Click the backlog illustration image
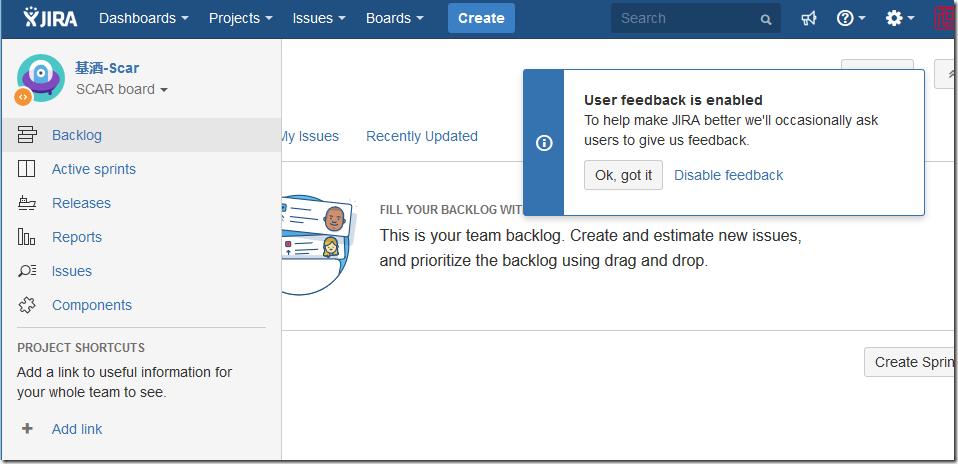The width and height of the screenshot is (958, 464). (318, 245)
